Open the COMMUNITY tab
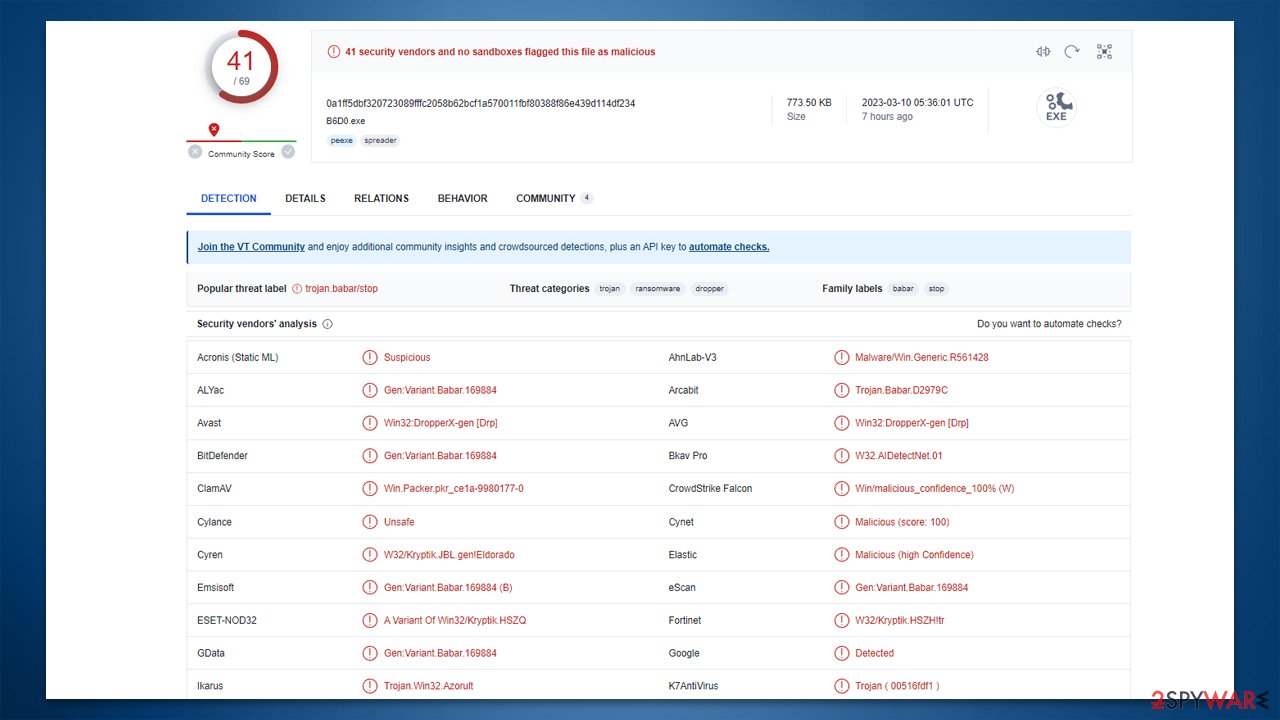This screenshot has height=720, width=1280. coord(554,199)
